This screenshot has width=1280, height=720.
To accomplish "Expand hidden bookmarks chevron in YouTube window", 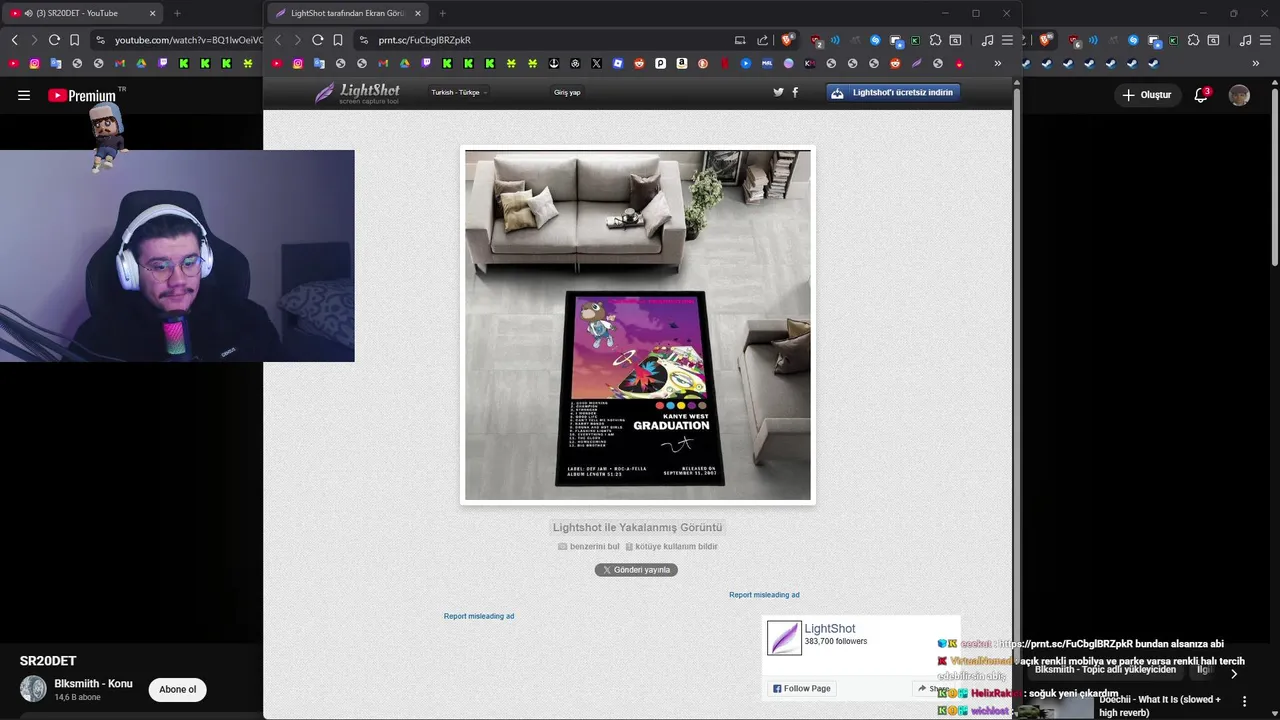I will (x=1256, y=63).
